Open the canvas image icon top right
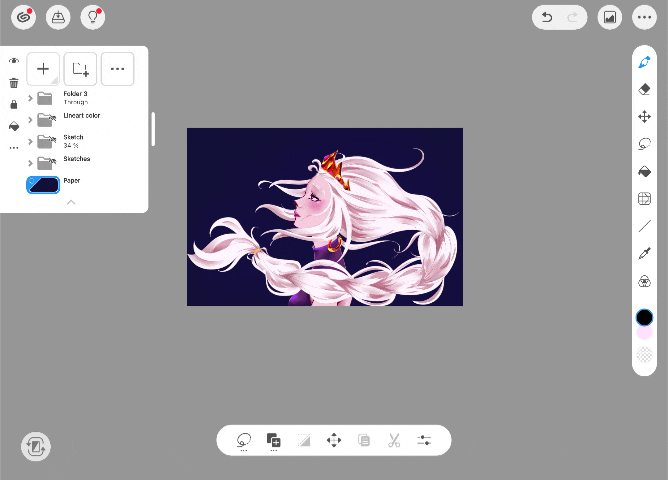668x480 pixels. [x=610, y=17]
